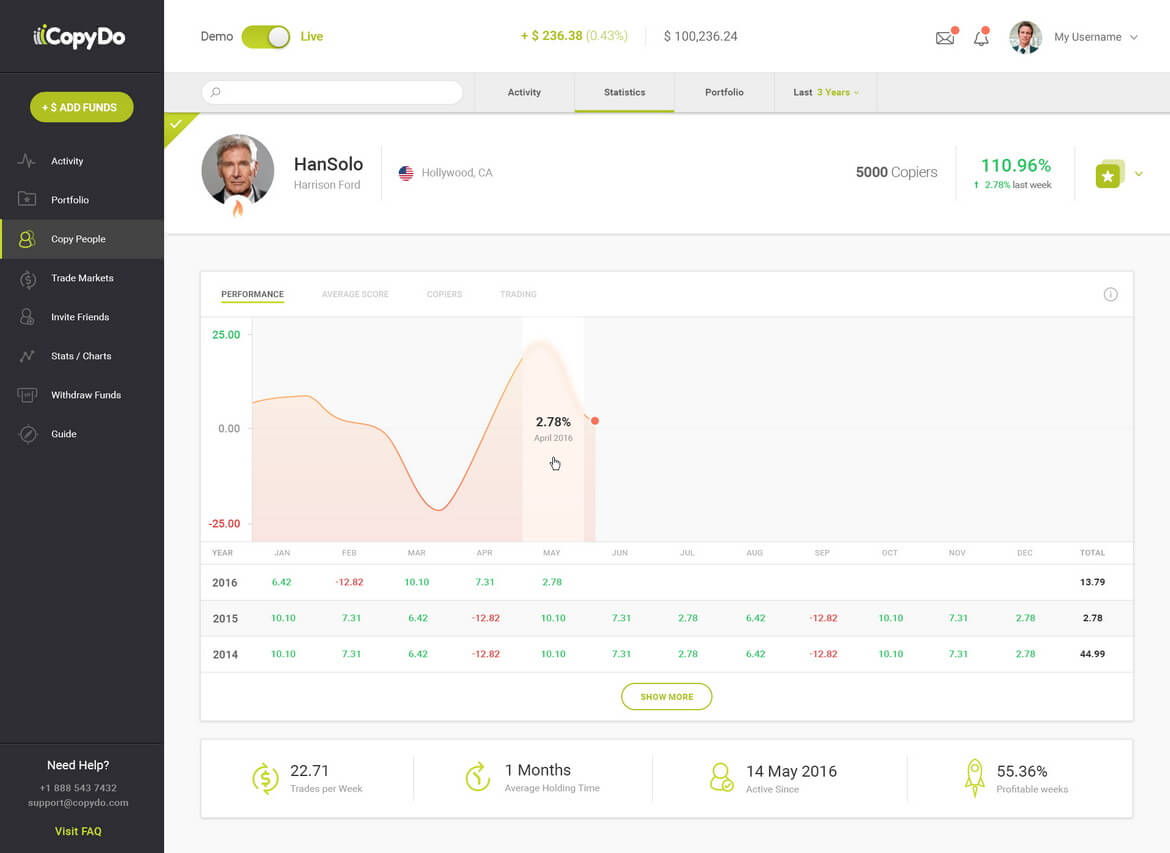Viewport: 1170px width, 853px height.
Task: Expand the My Username dropdown
Action: pyautogui.click(x=1095, y=37)
